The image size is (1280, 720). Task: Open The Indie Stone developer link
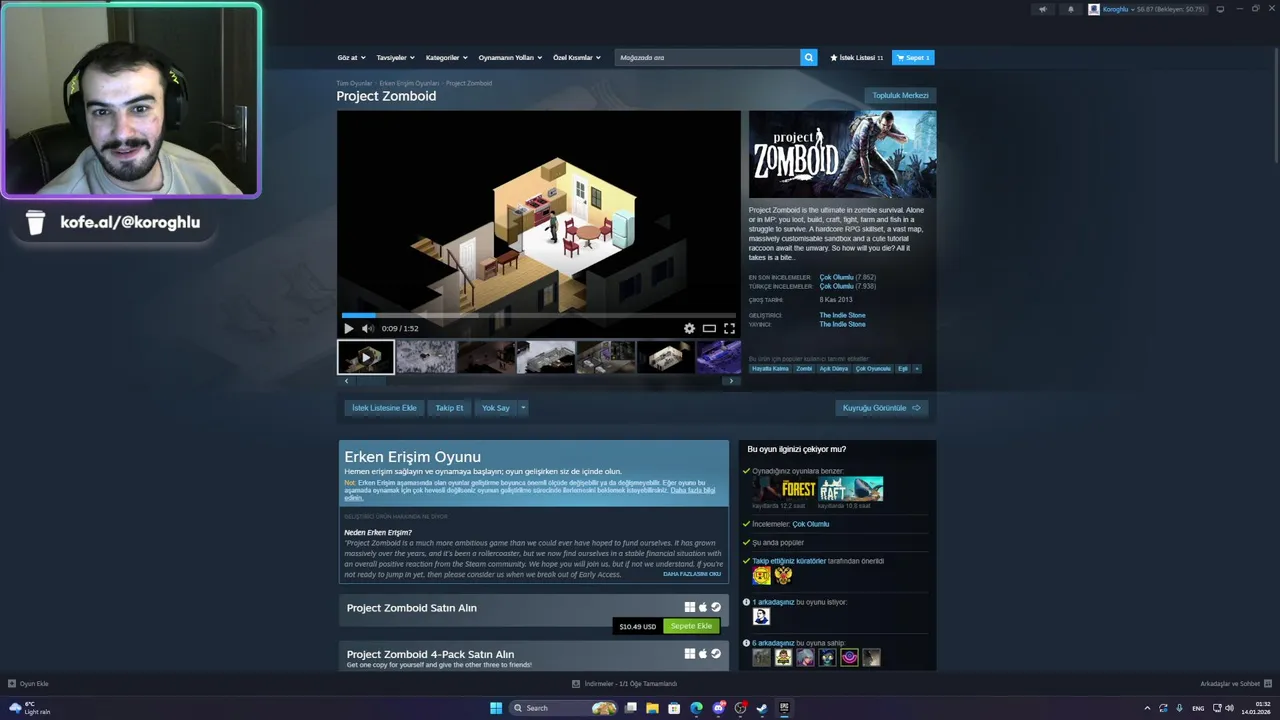842,315
